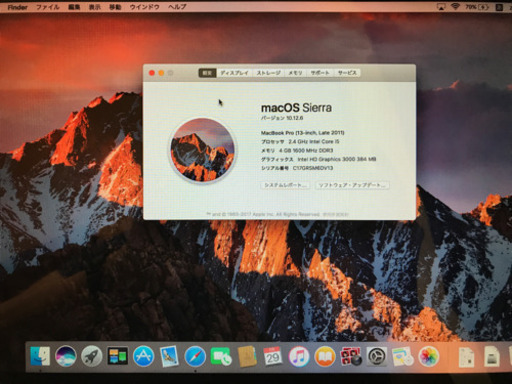Open the Finder menu

pyautogui.click(x=17, y=7)
